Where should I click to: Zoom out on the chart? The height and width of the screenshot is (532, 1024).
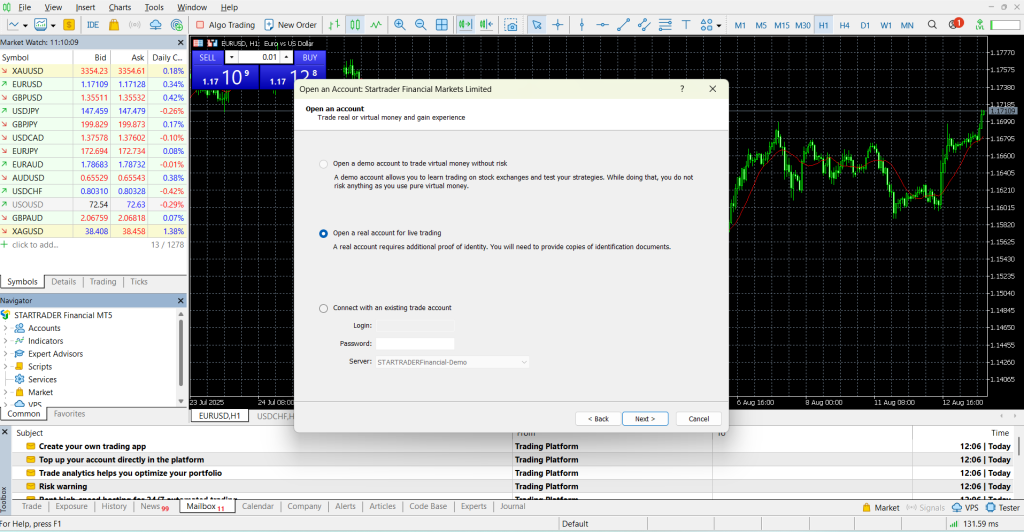421,25
